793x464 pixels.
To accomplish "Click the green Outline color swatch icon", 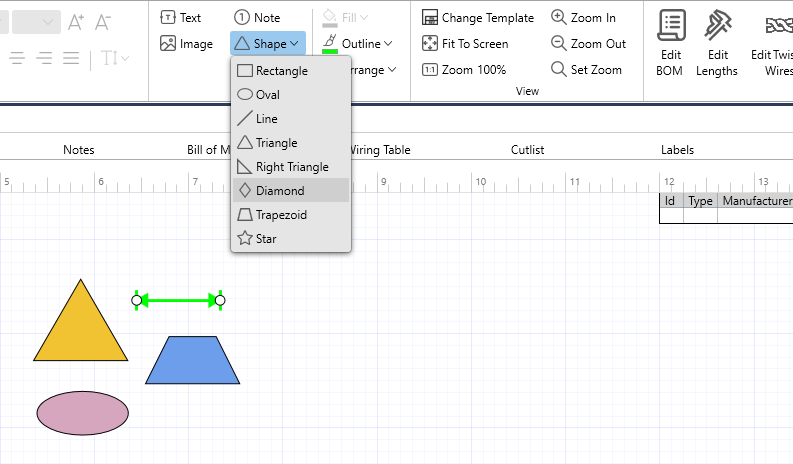I will (330, 44).
